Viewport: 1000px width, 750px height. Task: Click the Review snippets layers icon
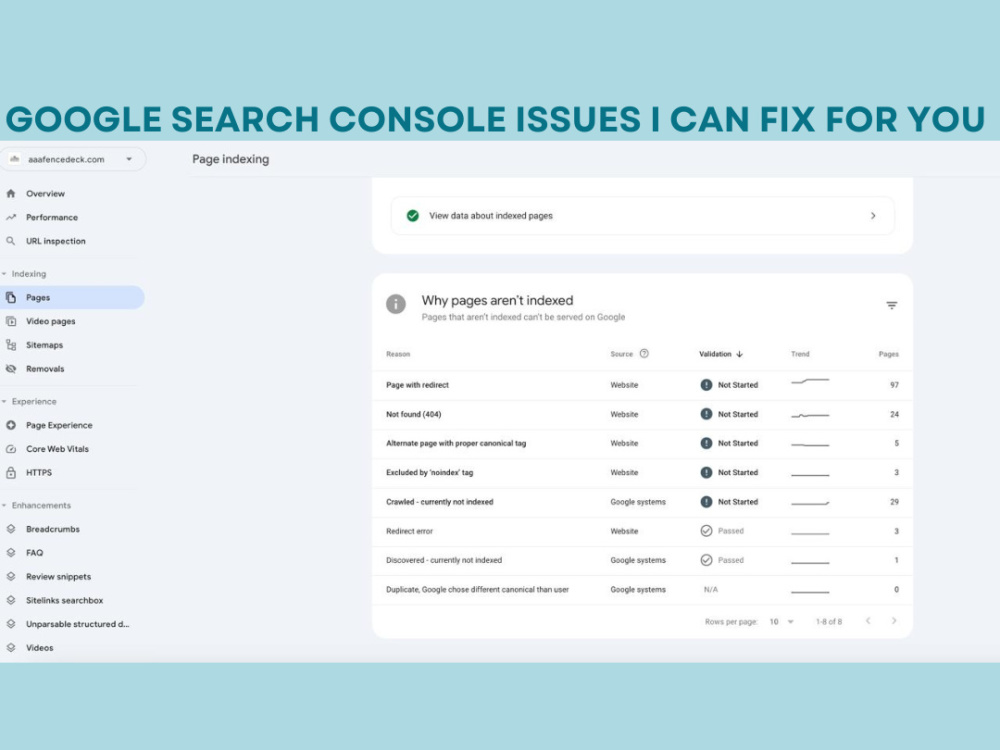[11, 577]
